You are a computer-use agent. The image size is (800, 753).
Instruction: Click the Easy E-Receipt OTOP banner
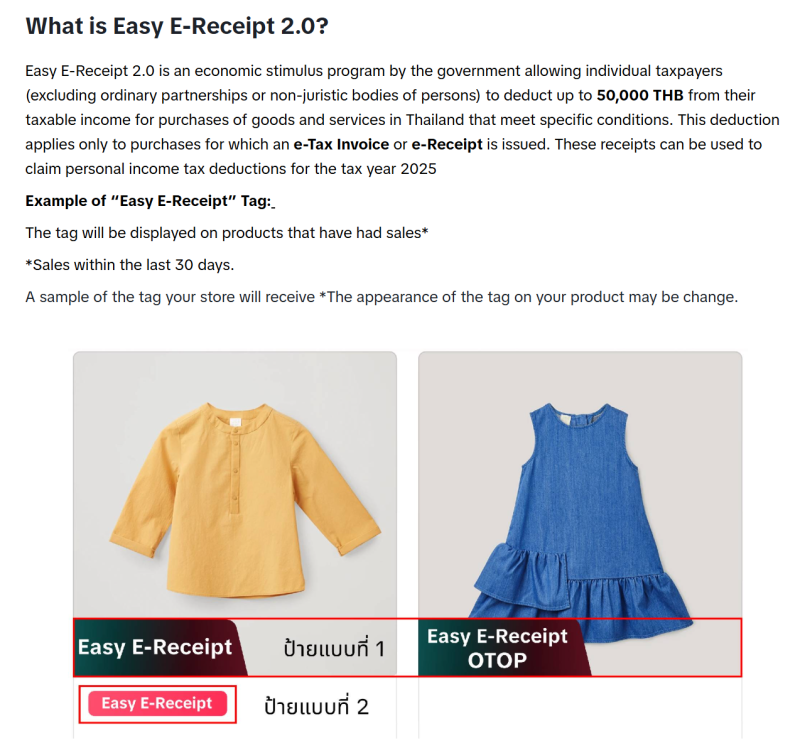point(504,647)
